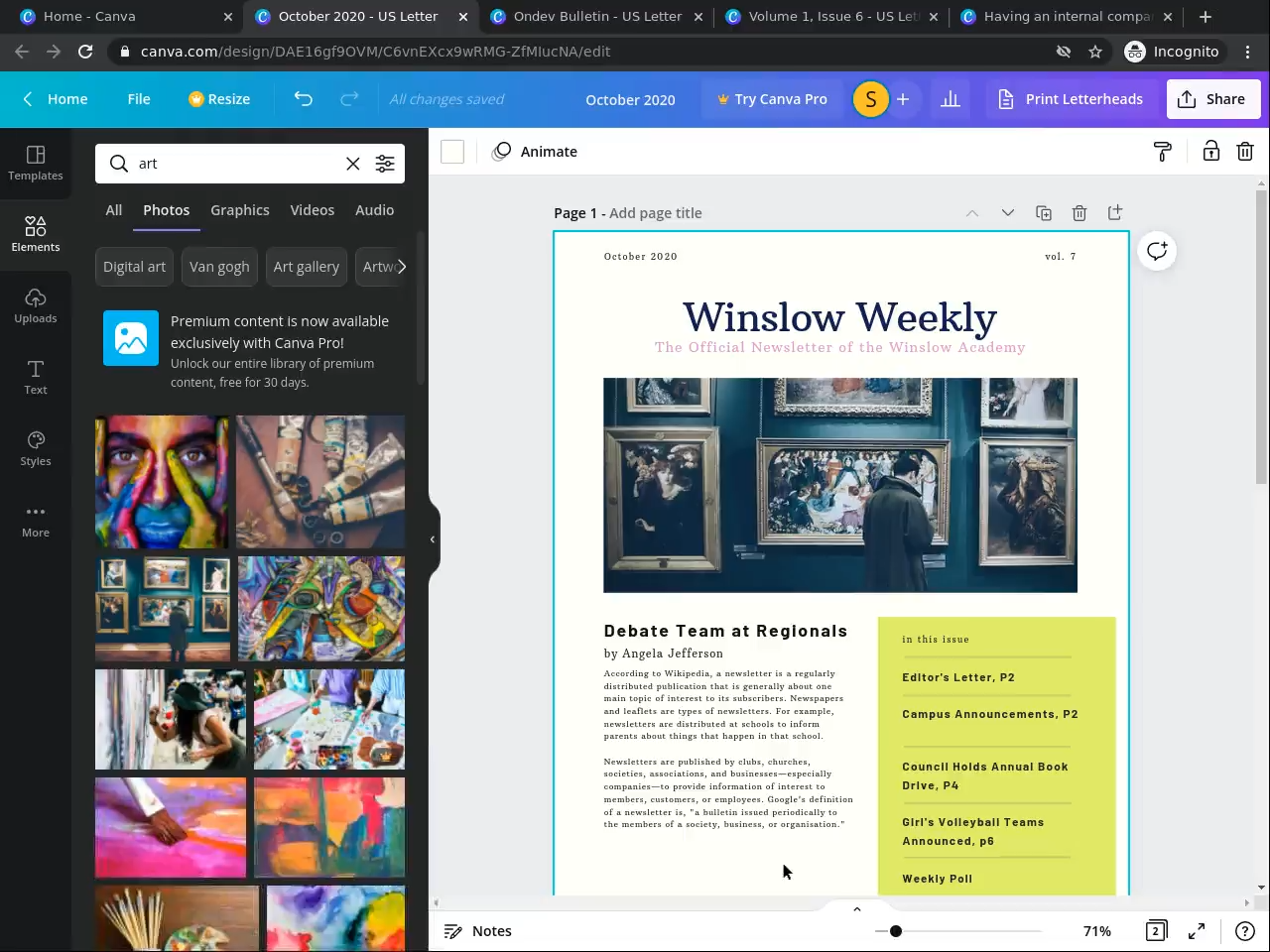Open the 71% zoom level menu

coord(1096,931)
